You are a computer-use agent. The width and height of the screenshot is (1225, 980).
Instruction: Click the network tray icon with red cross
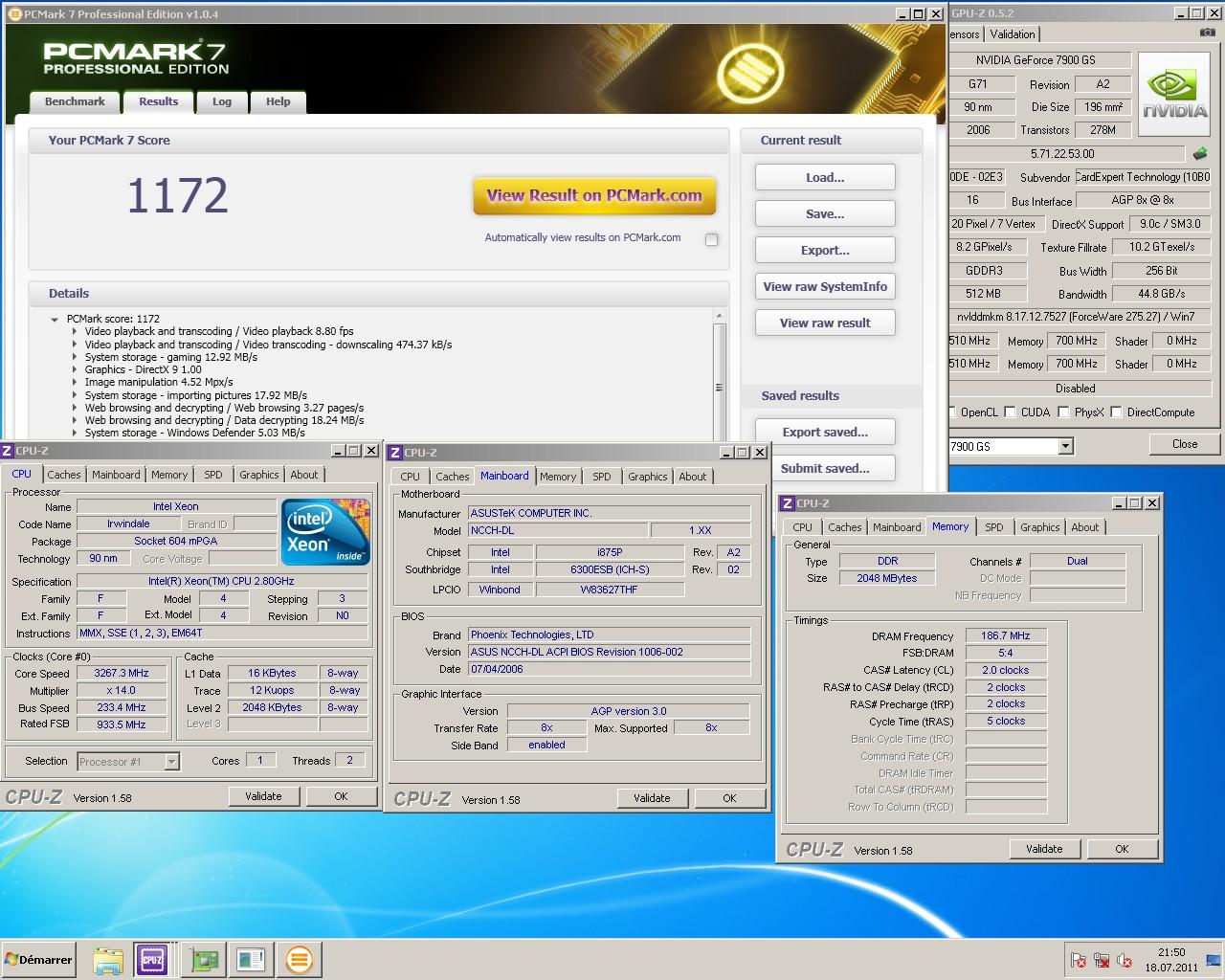point(1102,961)
